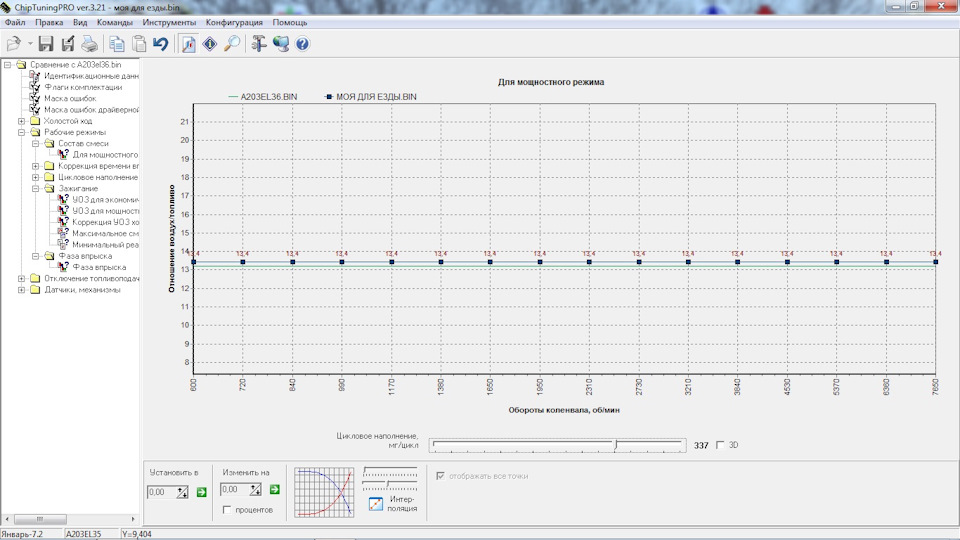Screen dimensions: 960x540
Task: Click the Save (floppy disk) toolbar icon
Action: click(x=46, y=44)
